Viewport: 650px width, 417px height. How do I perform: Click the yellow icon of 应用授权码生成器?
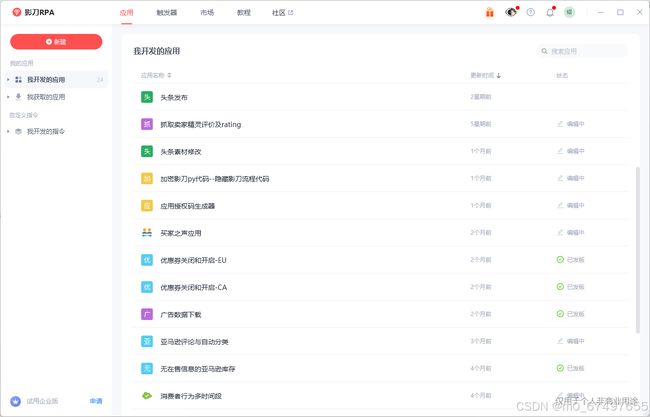pos(147,206)
